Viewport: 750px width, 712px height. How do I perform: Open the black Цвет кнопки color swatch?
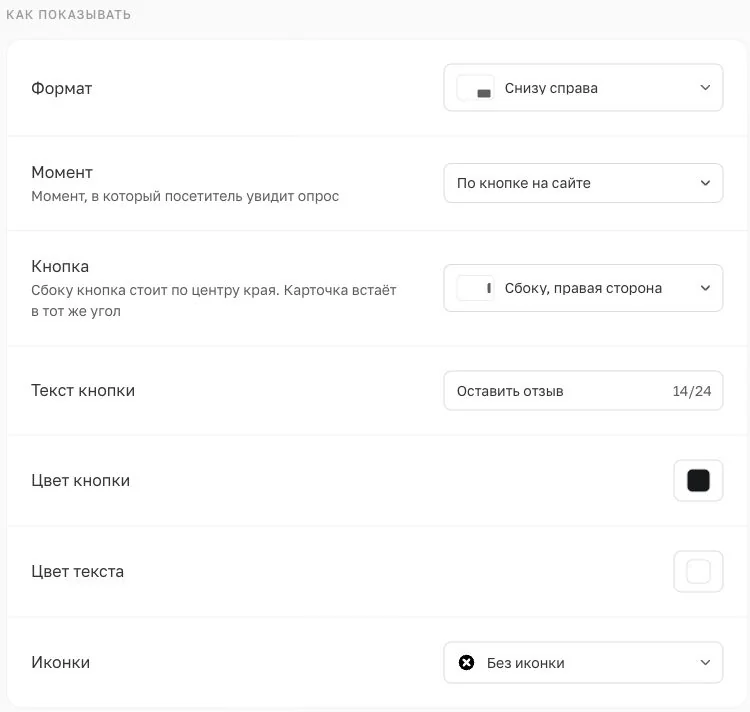pos(698,481)
